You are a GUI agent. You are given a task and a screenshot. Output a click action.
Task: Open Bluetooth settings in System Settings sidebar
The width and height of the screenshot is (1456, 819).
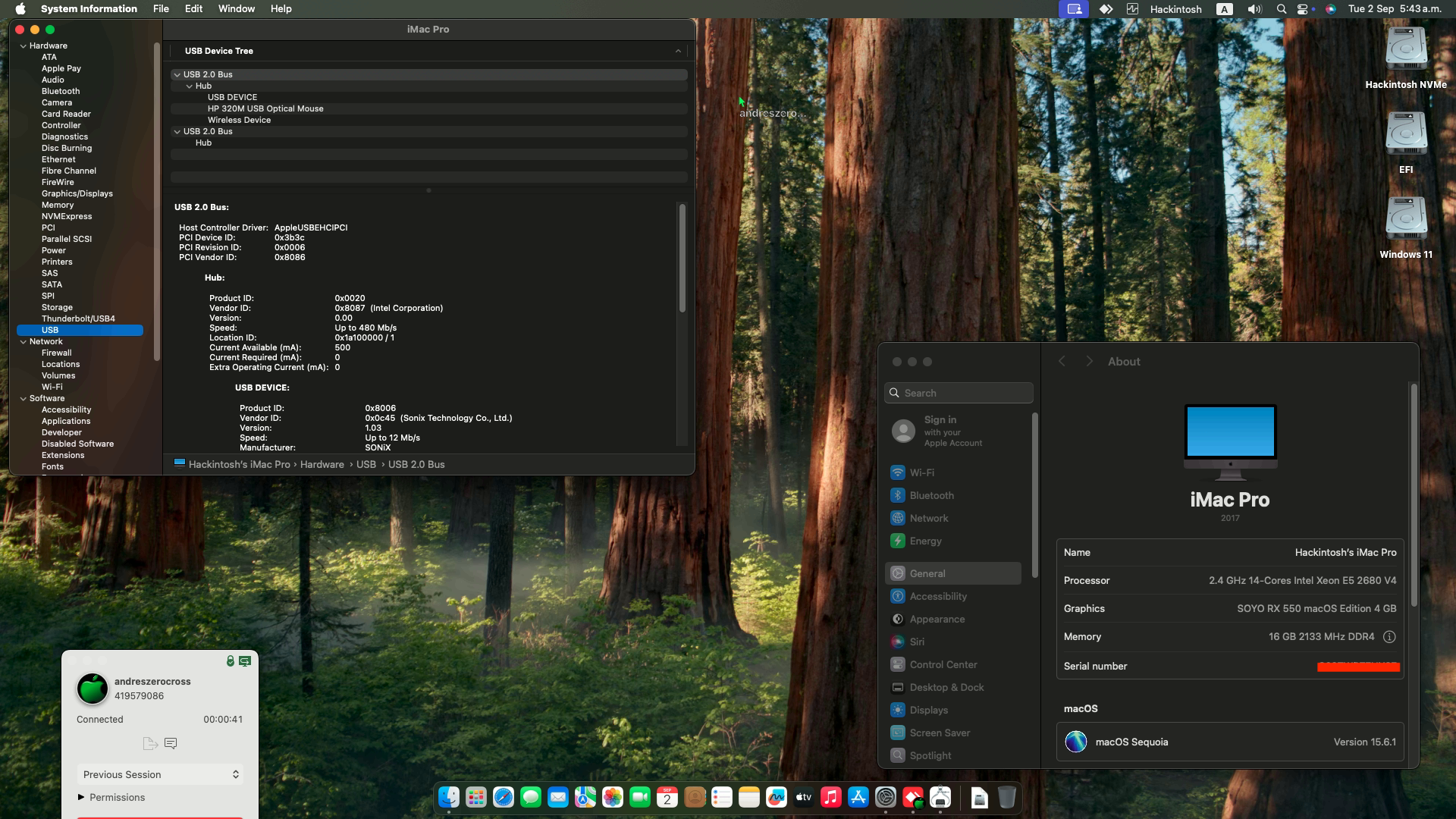click(x=931, y=495)
